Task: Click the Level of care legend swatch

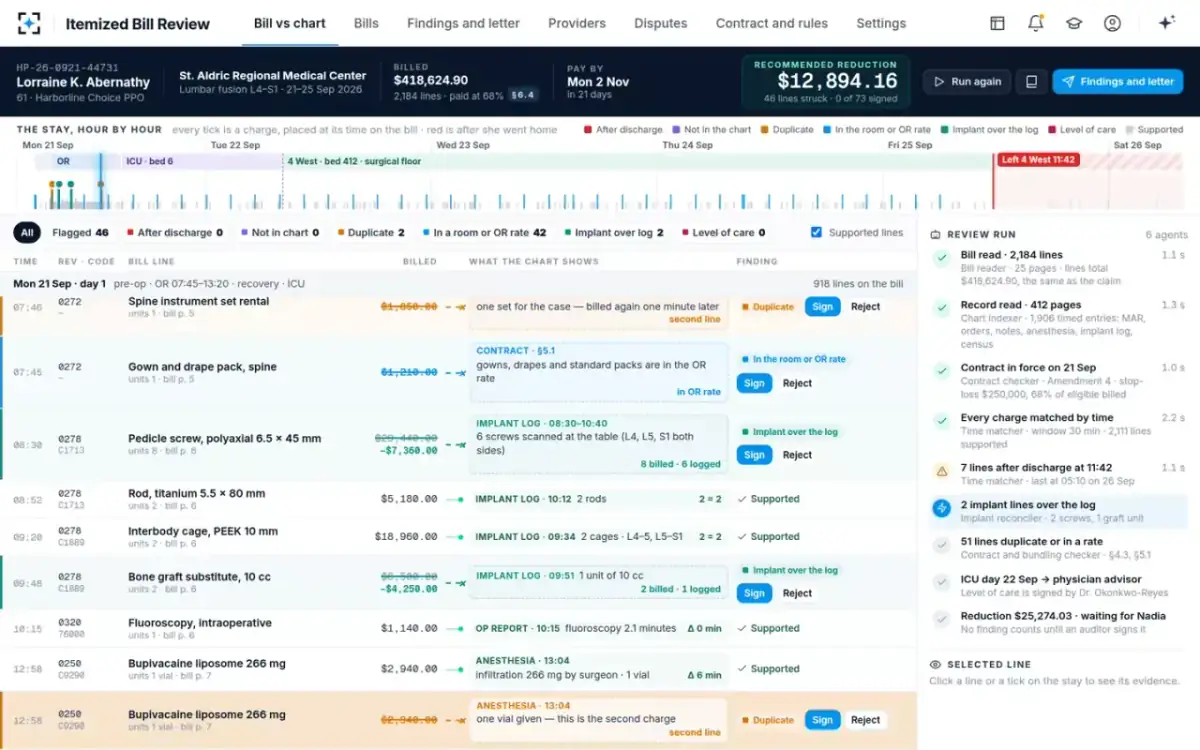Action: point(1052,130)
